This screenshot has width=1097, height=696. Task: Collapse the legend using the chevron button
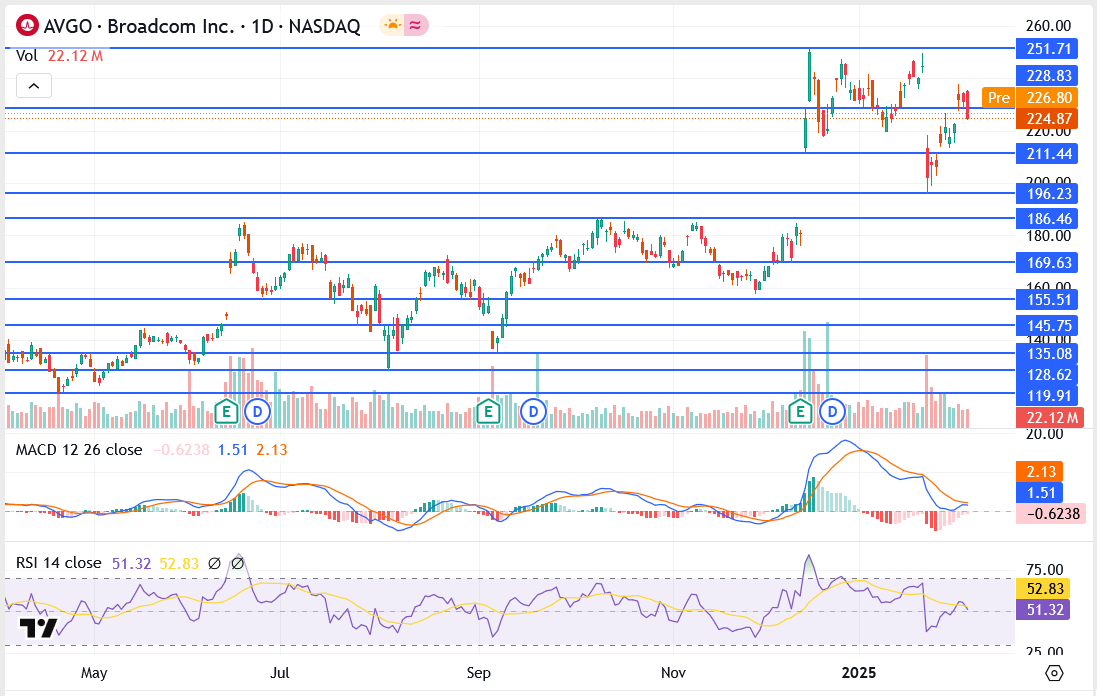(x=34, y=86)
